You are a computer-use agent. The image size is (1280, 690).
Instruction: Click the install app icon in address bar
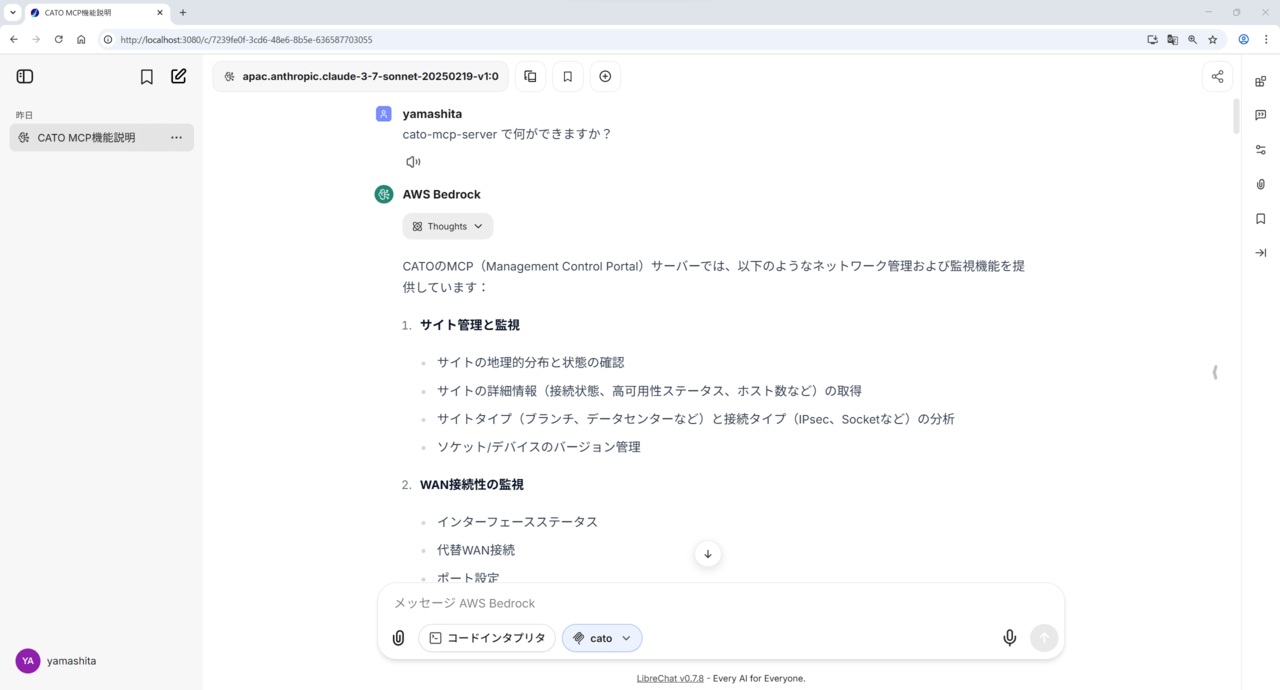1152,40
